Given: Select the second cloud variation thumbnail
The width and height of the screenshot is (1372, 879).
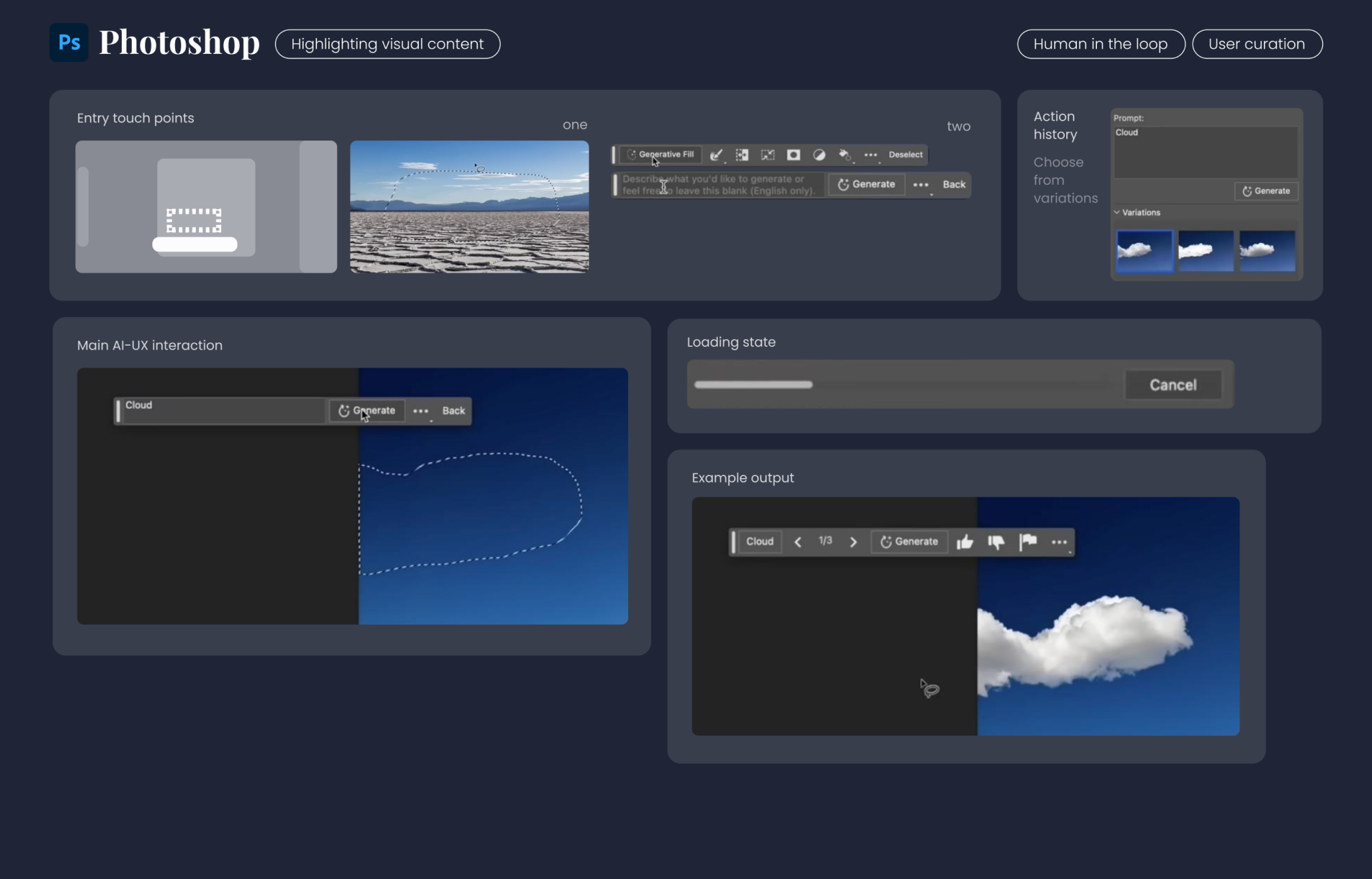Looking at the screenshot, I should [x=1205, y=250].
